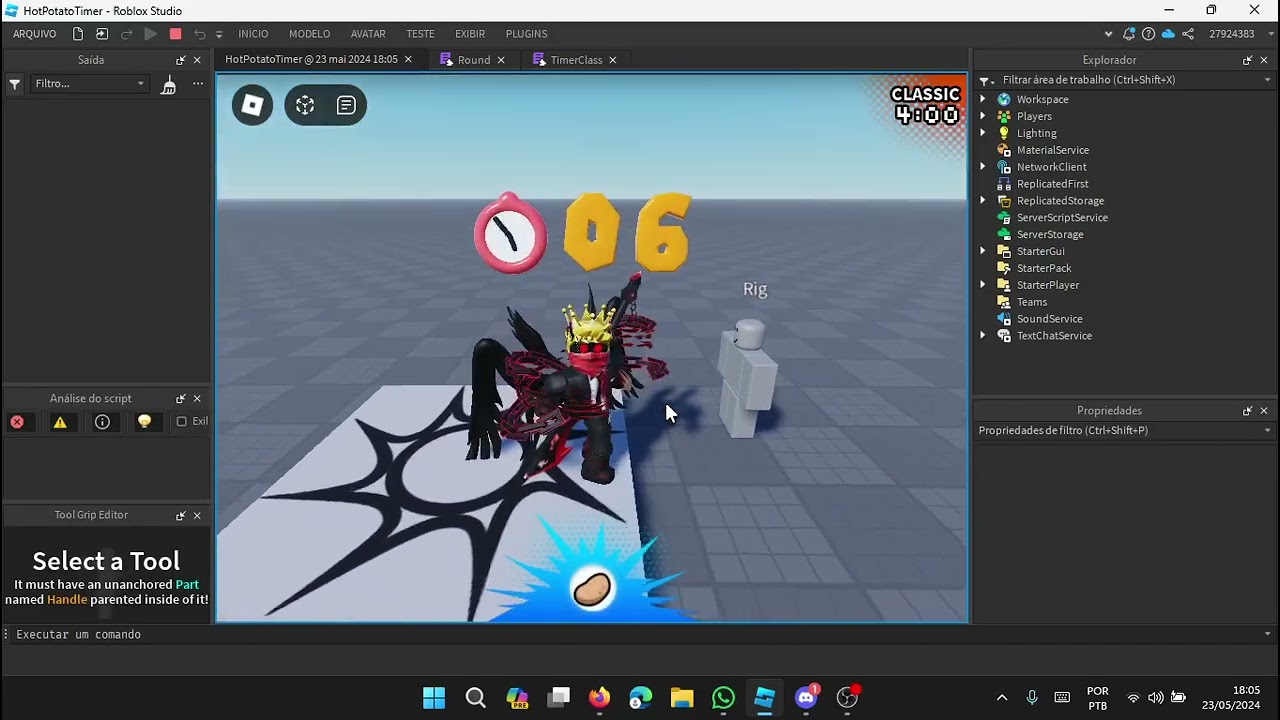
Task: Switch to the TimerClass script tab
Action: point(576,60)
